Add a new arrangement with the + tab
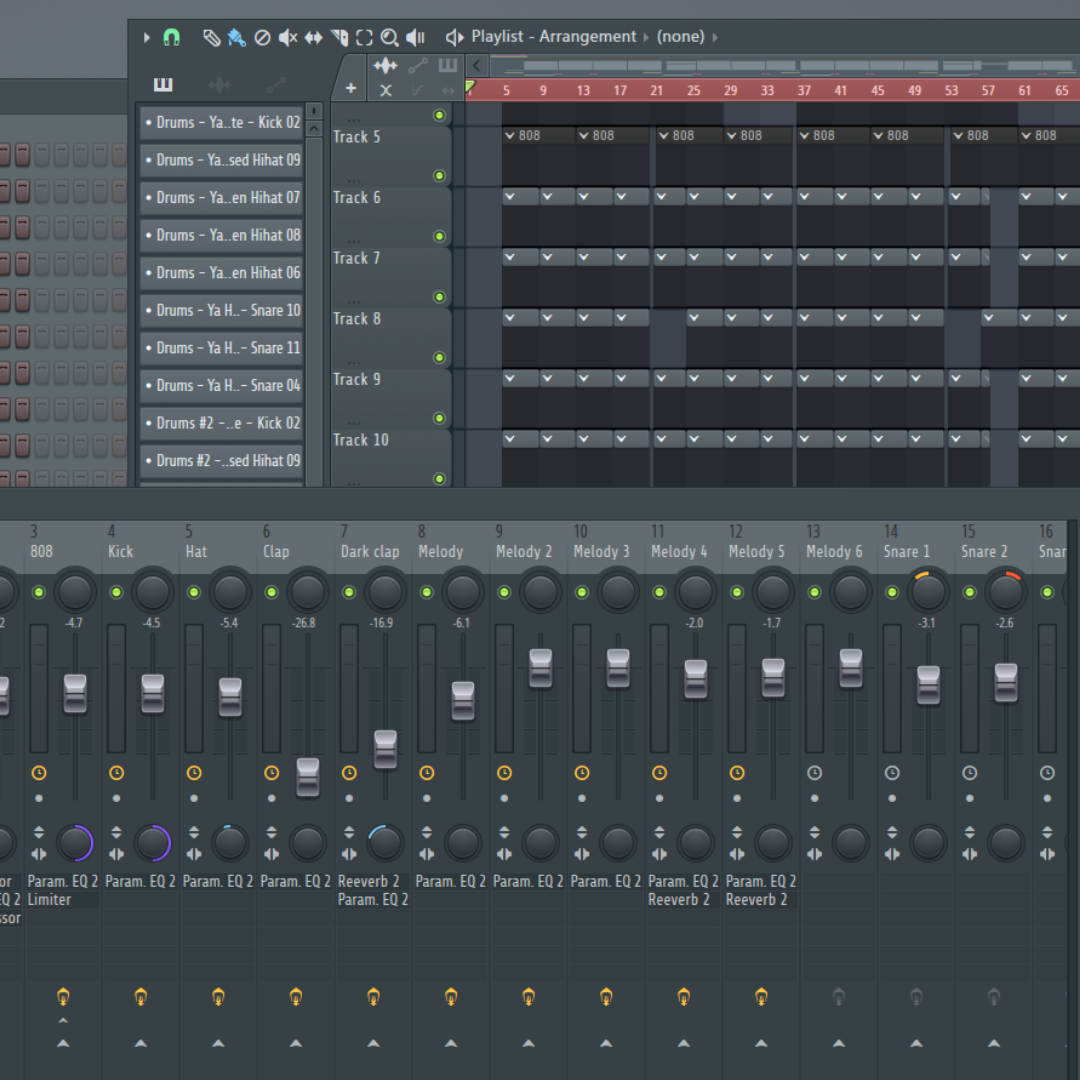 (x=350, y=88)
